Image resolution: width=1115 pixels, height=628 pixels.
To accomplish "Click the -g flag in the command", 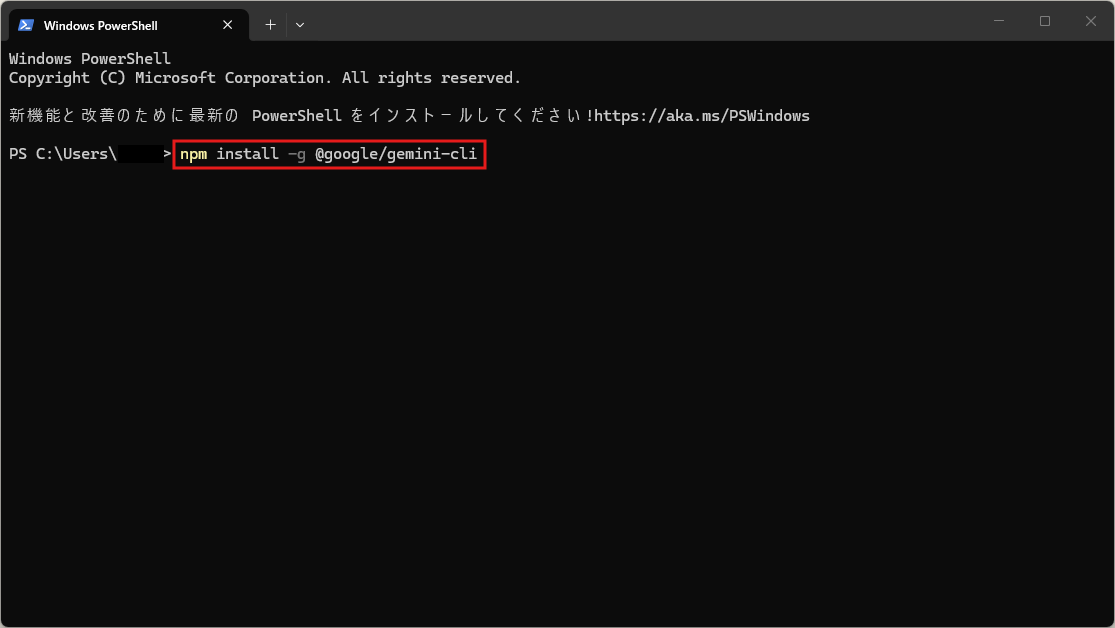I will (296, 154).
